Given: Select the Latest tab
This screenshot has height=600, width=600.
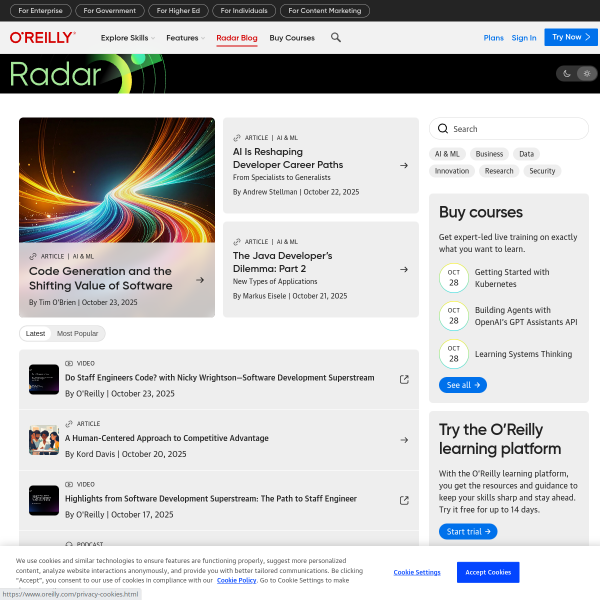Looking at the screenshot, I should 35,333.
